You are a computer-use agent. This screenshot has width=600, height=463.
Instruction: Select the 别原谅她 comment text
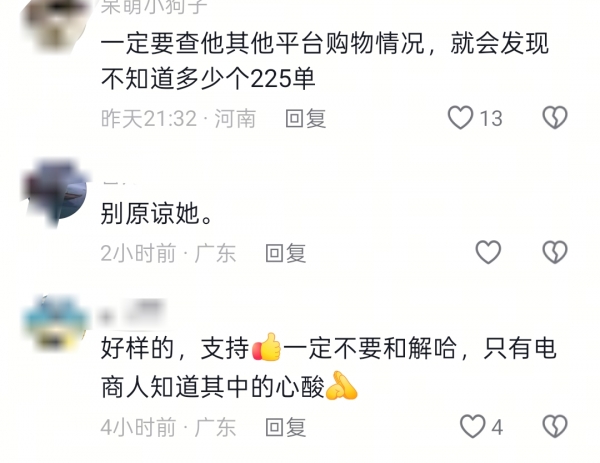156,213
